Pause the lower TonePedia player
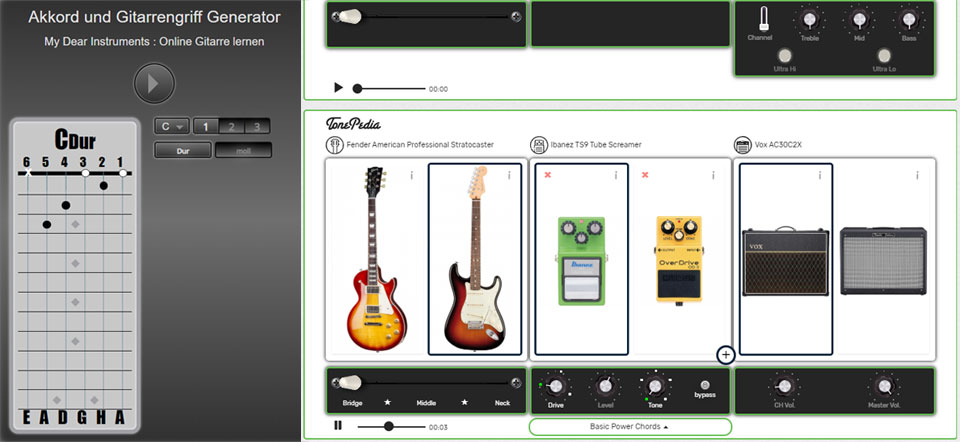Image resolution: width=960 pixels, height=442 pixels. (x=337, y=425)
